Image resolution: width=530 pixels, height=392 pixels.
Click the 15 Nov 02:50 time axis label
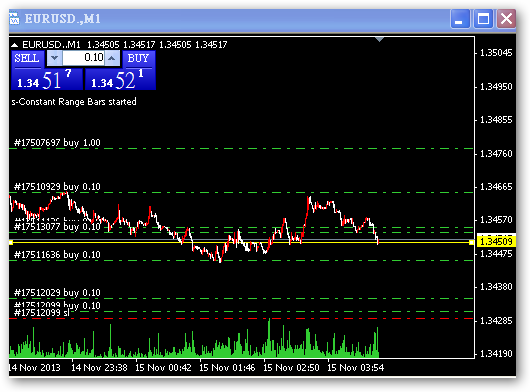[291, 367]
